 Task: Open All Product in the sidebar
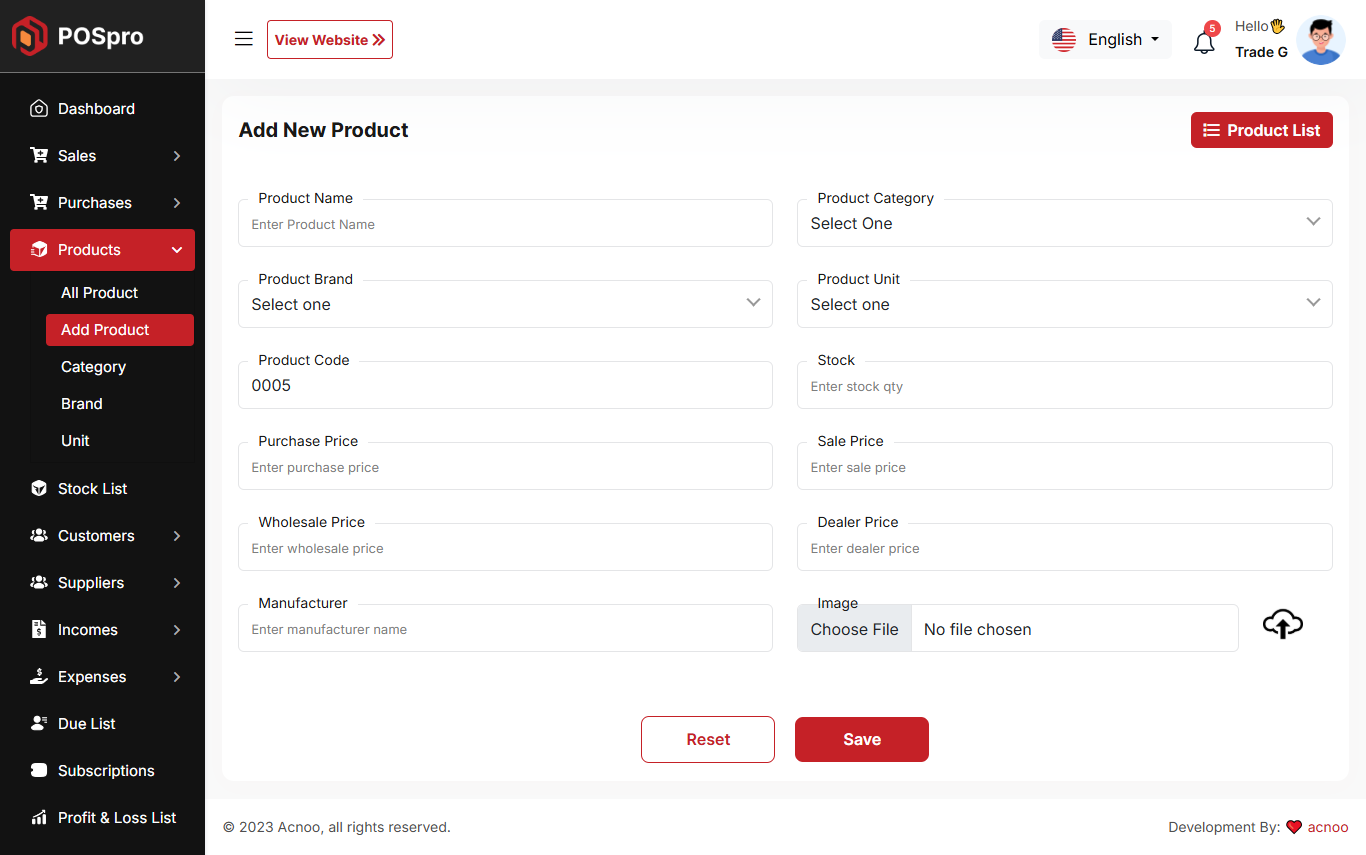[99, 293]
